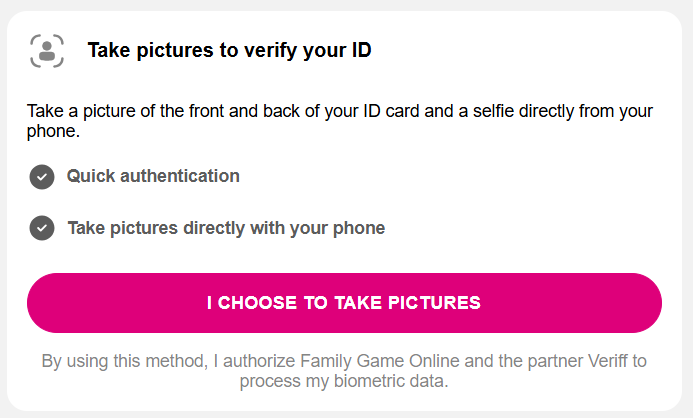Viewport: 693px width, 418px height.
Task: Click the checkmark beside Take pictures directly
Action: coord(42,228)
